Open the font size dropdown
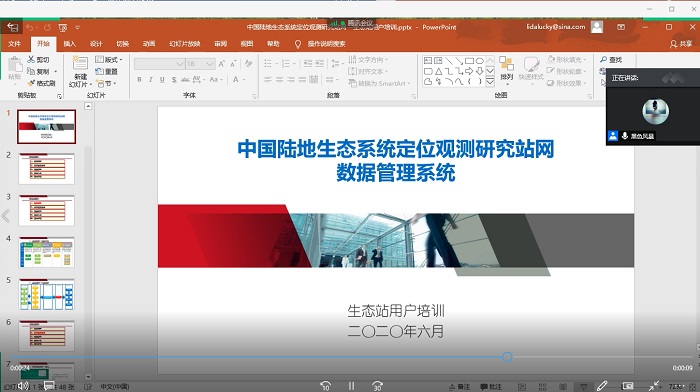The height and width of the screenshot is (392, 700). 210,64
